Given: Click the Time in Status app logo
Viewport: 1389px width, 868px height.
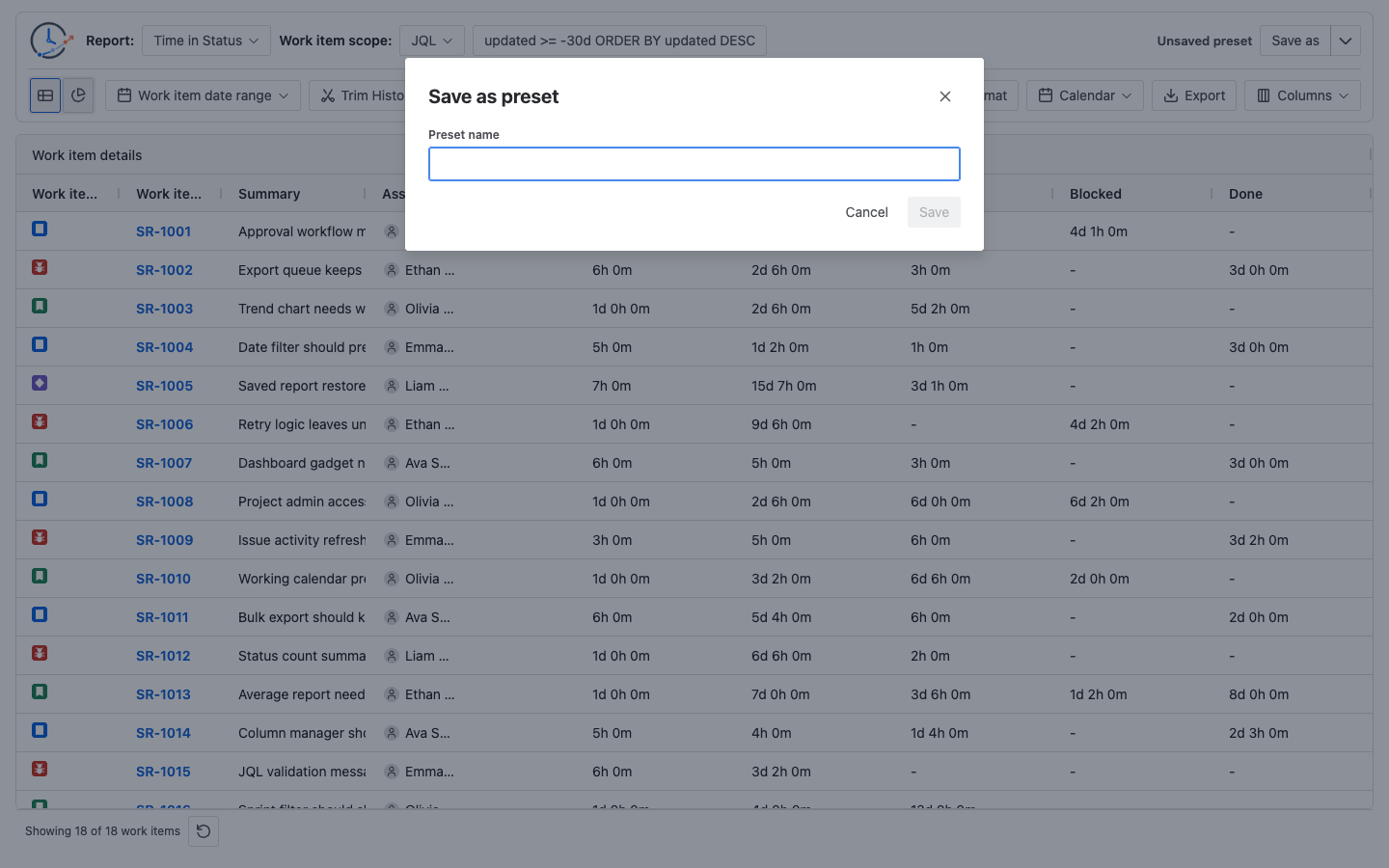Looking at the screenshot, I should point(50,41).
